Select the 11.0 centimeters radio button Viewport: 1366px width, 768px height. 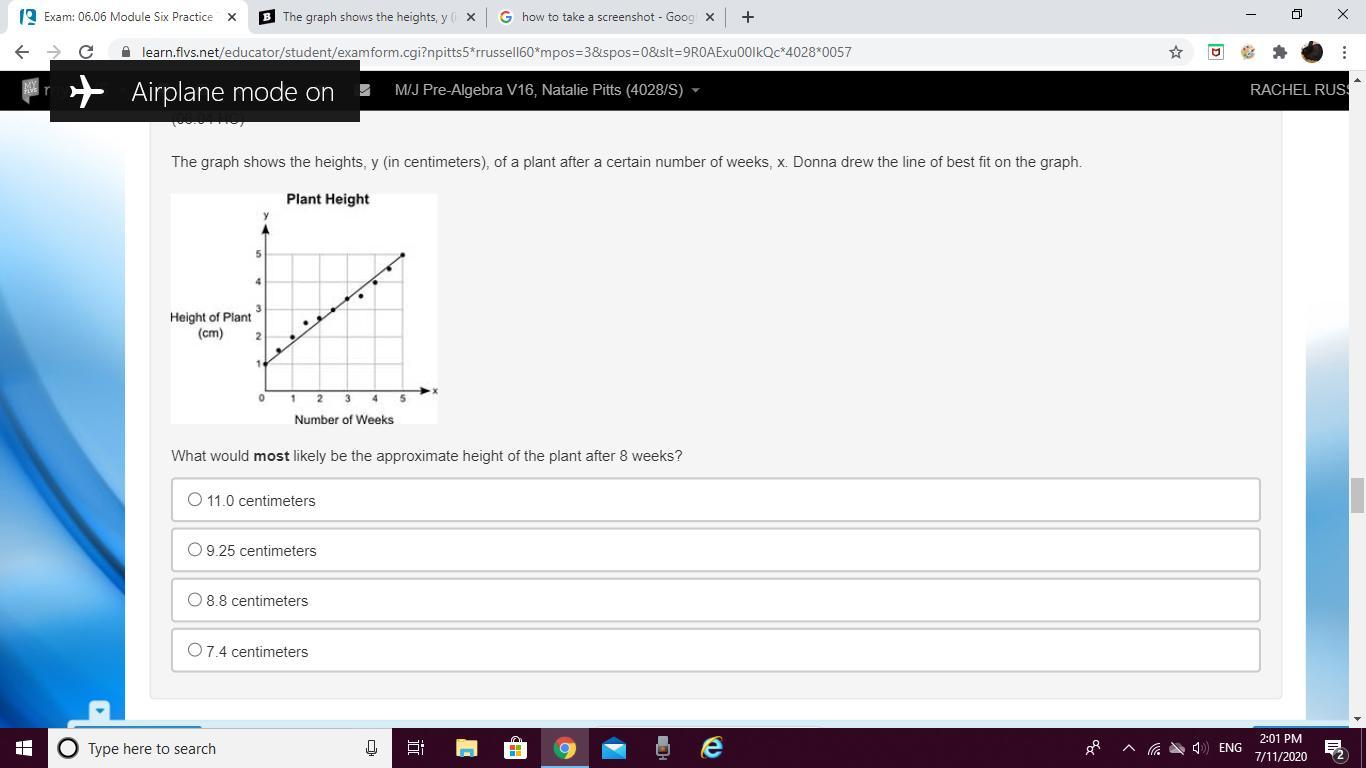tap(195, 499)
